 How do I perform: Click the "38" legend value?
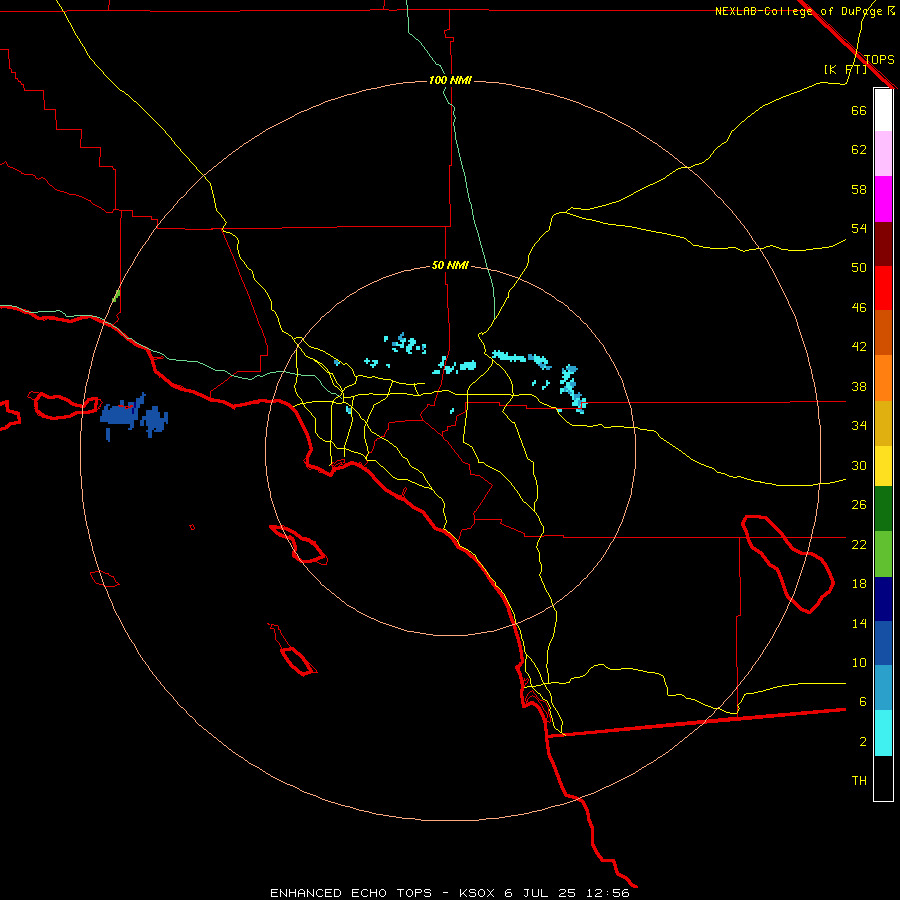coord(859,386)
